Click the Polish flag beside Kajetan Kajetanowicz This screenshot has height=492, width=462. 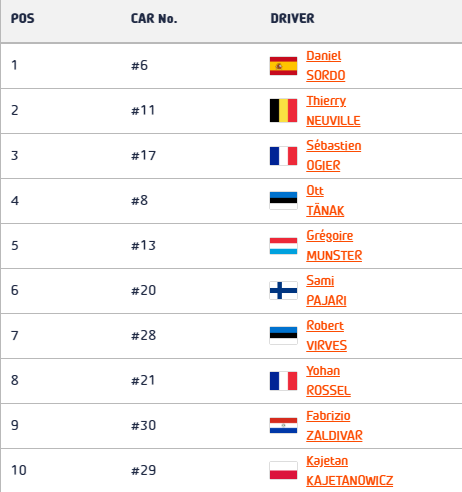pos(283,471)
